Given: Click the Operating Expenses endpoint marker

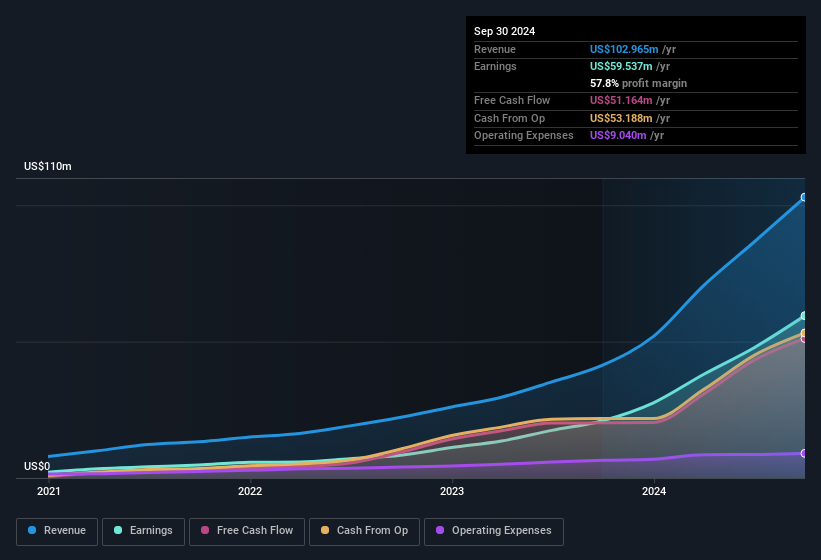Looking at the screenshot, I should click(804, 453).
